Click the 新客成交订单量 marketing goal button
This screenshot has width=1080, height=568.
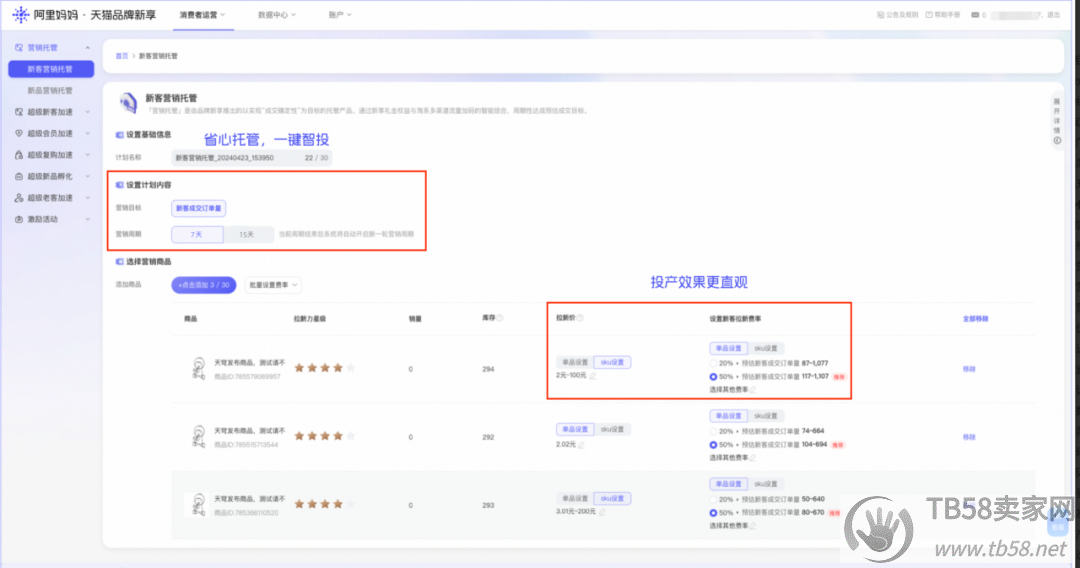198,208
